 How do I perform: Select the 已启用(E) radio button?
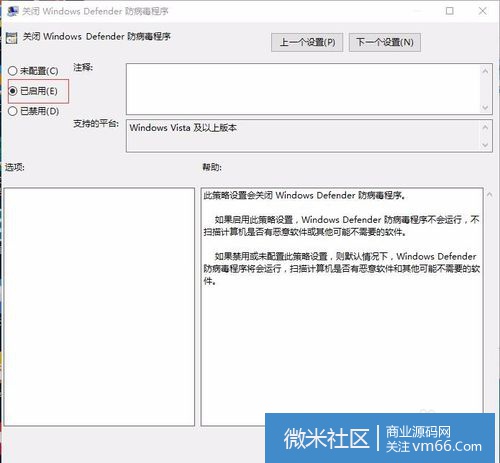pos(13,91)
